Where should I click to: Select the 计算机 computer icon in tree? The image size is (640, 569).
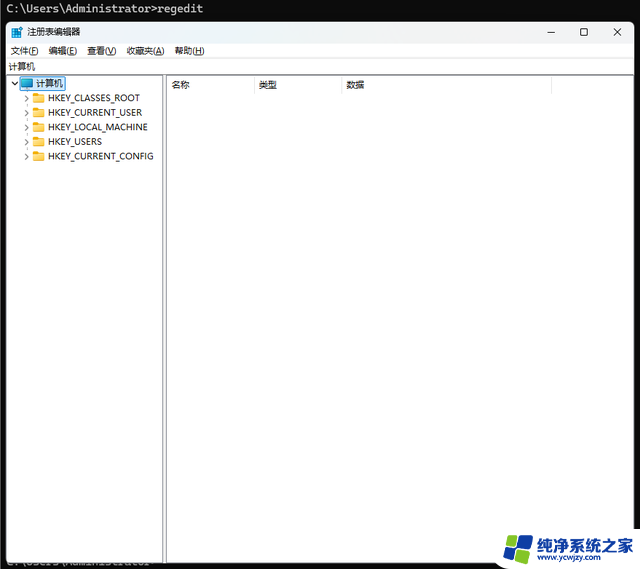27,83
